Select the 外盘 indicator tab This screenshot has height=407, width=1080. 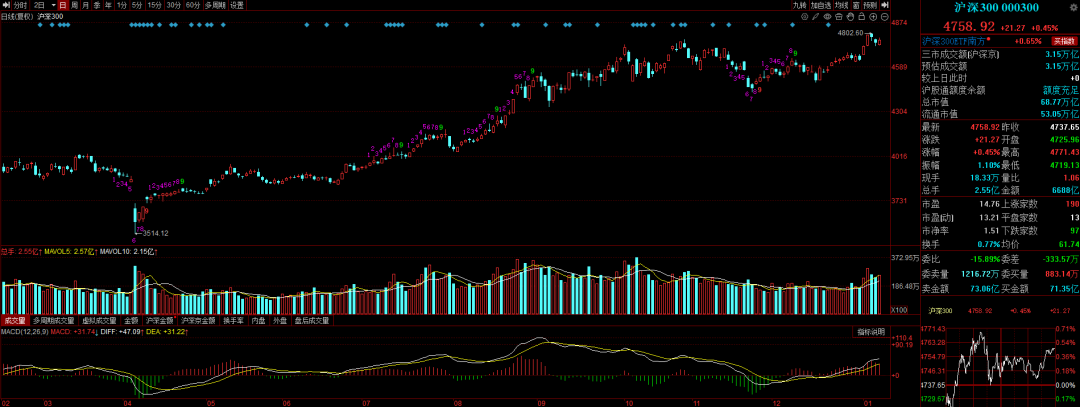pyautogui.click(x=280, y=320)
